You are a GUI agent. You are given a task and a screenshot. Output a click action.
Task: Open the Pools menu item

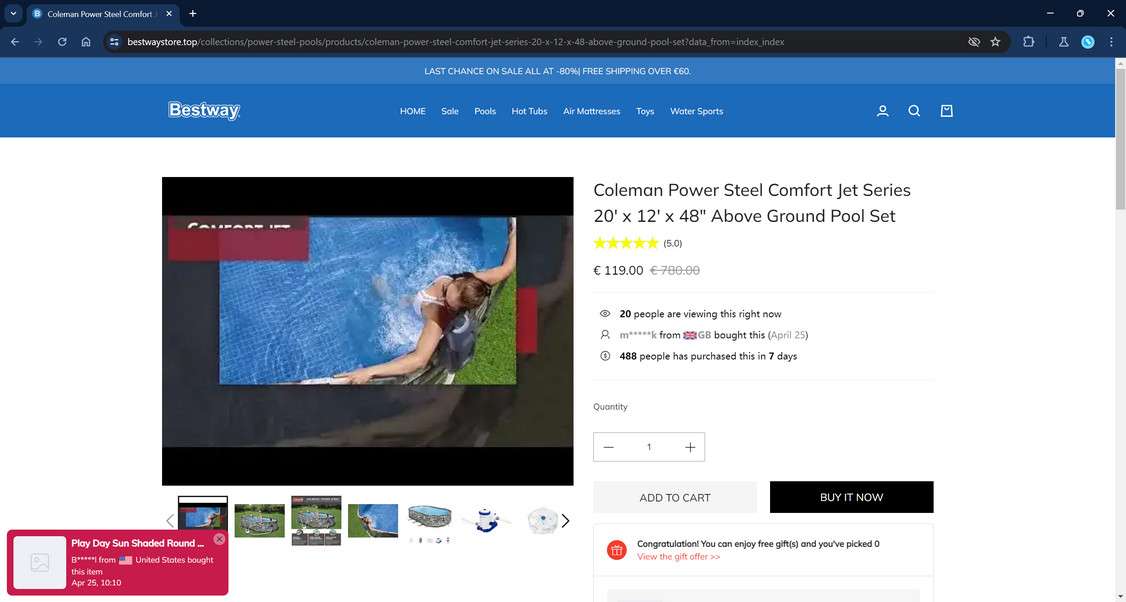[485, 111]
